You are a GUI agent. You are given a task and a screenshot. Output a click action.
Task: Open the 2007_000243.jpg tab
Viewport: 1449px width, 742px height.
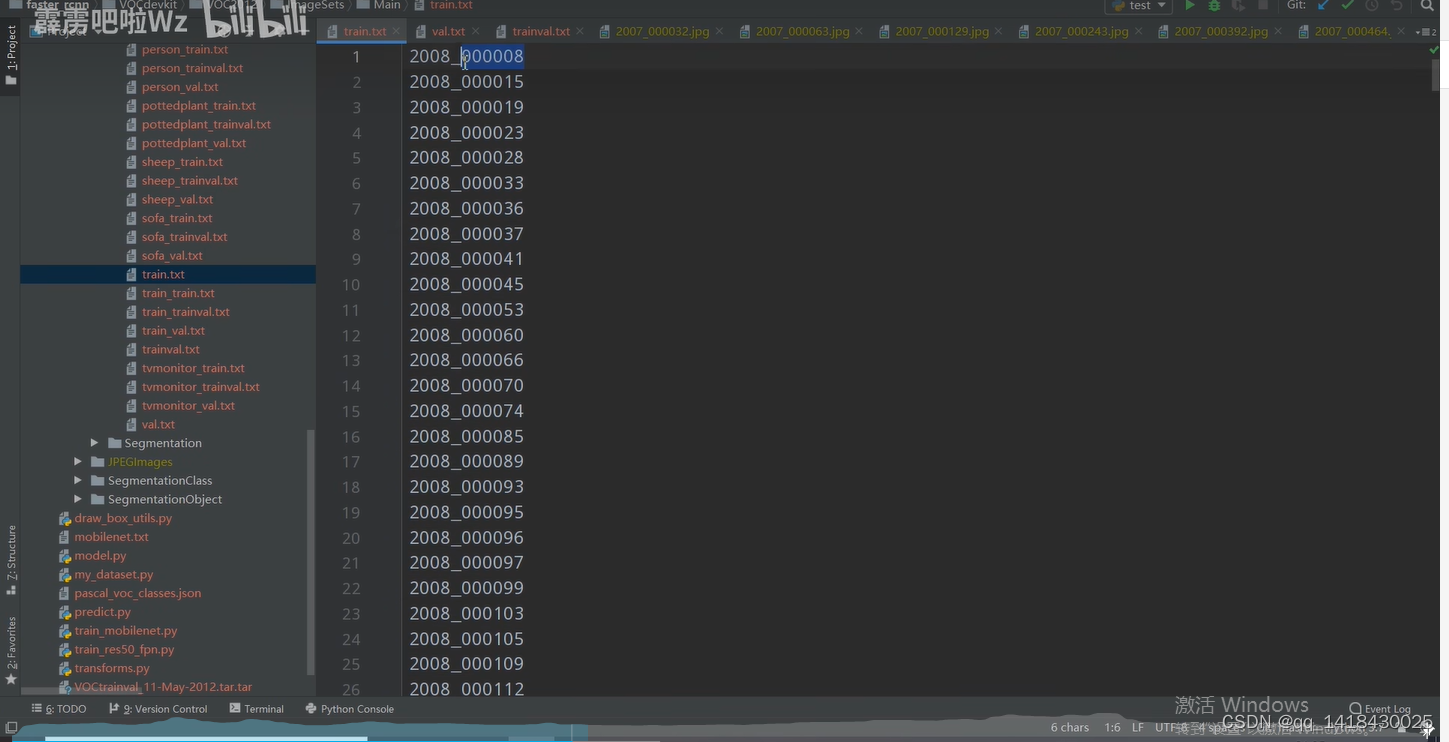1081,32
